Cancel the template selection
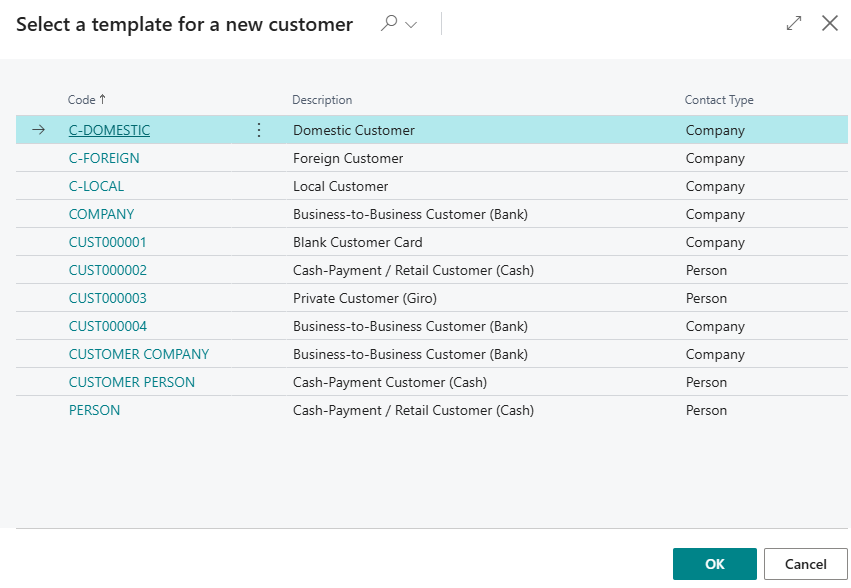851x588 pixels. [805, 564]
